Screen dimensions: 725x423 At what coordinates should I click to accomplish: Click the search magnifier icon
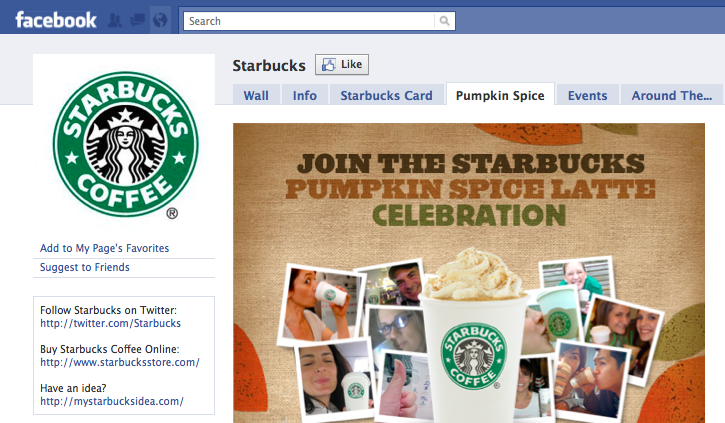444,21
